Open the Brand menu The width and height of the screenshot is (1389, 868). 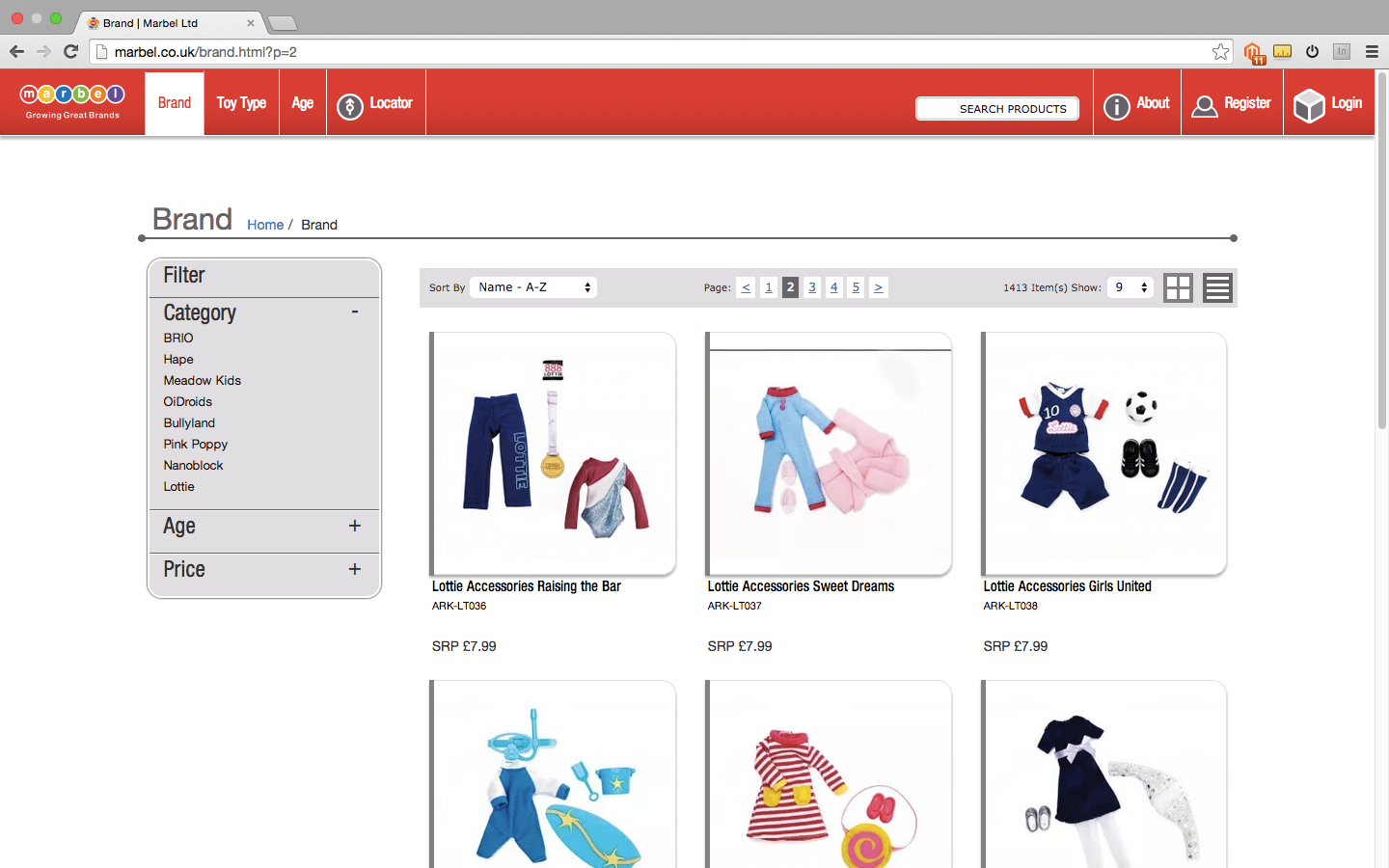coord(175,103)
